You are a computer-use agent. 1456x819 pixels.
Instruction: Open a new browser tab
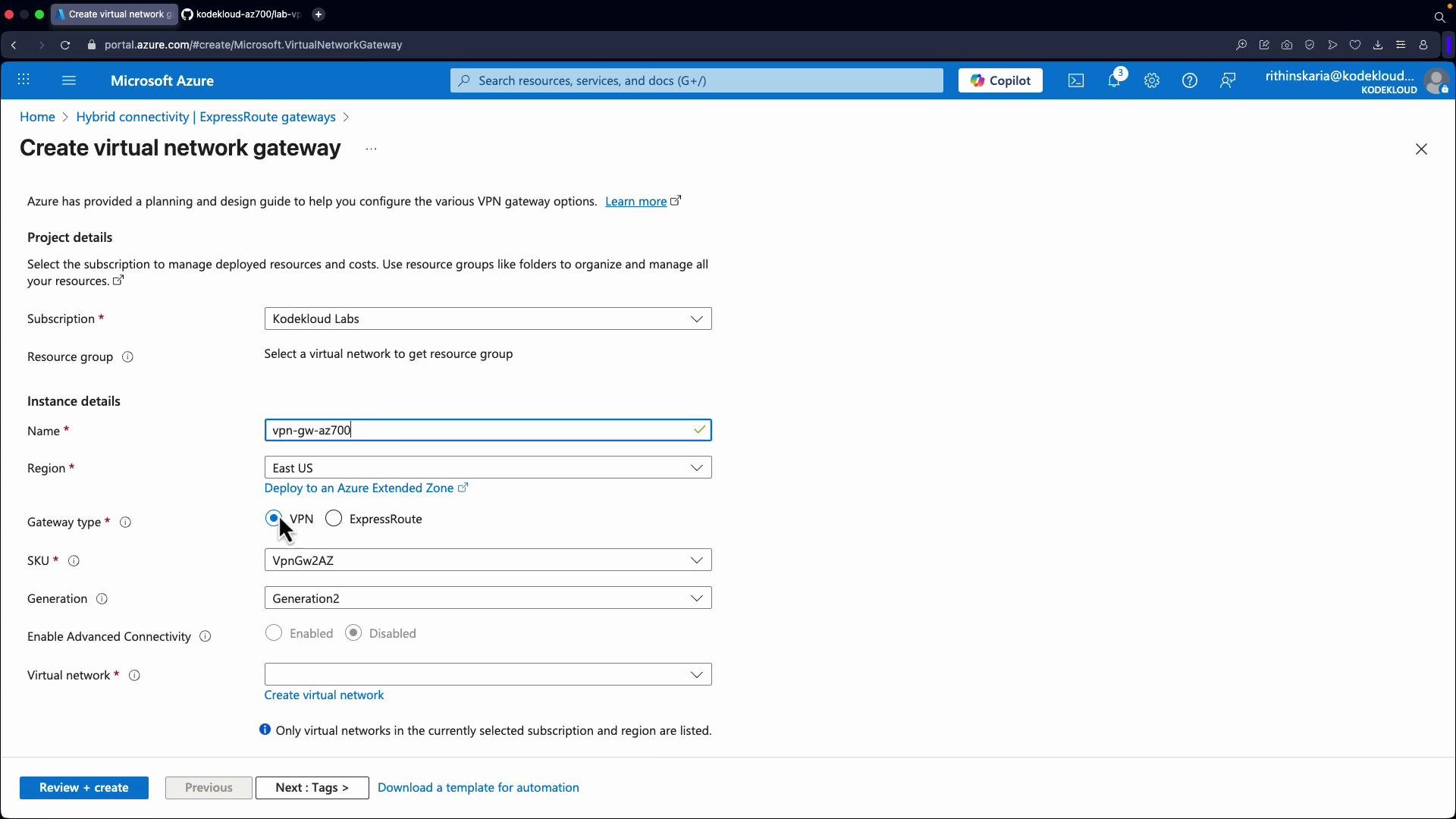click(x=318, y=14)
